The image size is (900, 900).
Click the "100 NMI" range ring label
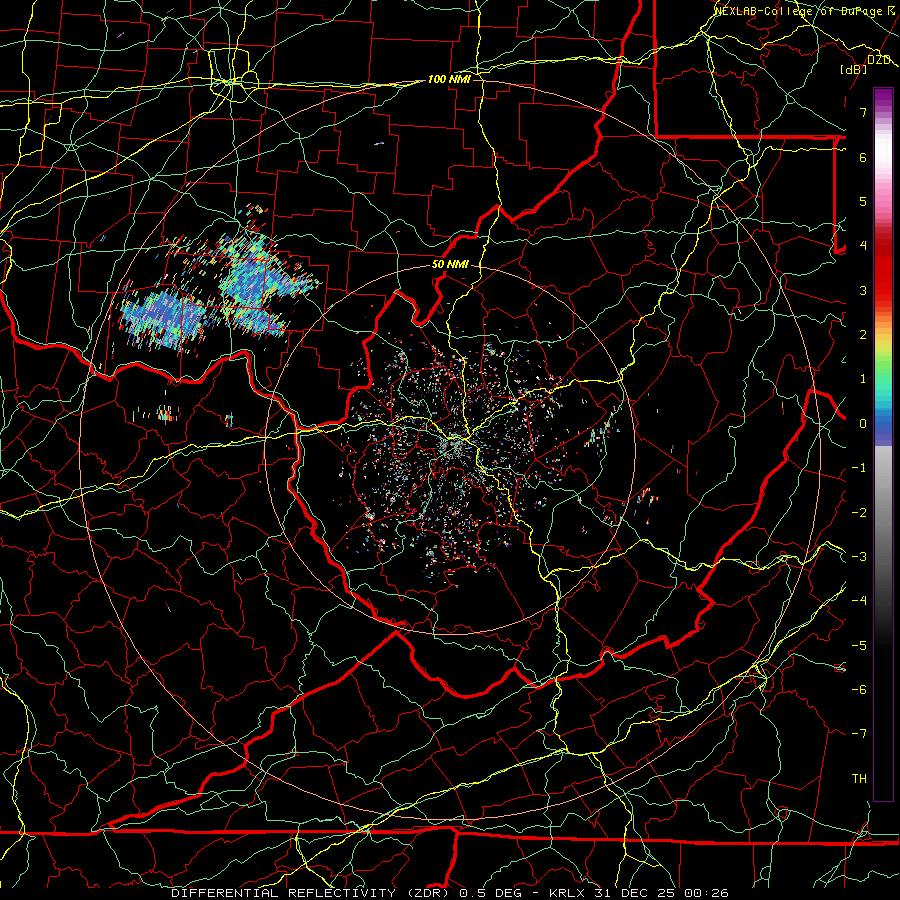[449, 79]
